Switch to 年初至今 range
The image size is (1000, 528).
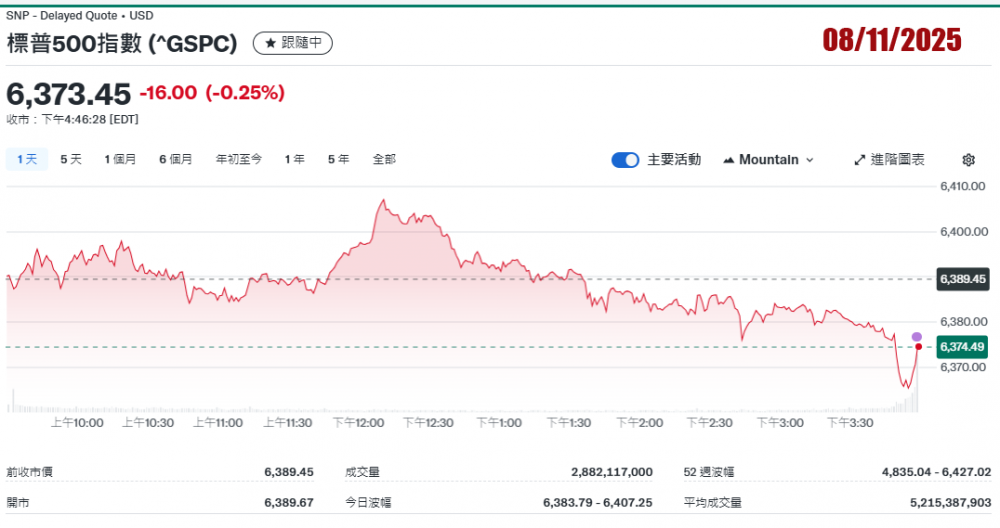click(x=239, y=159)
